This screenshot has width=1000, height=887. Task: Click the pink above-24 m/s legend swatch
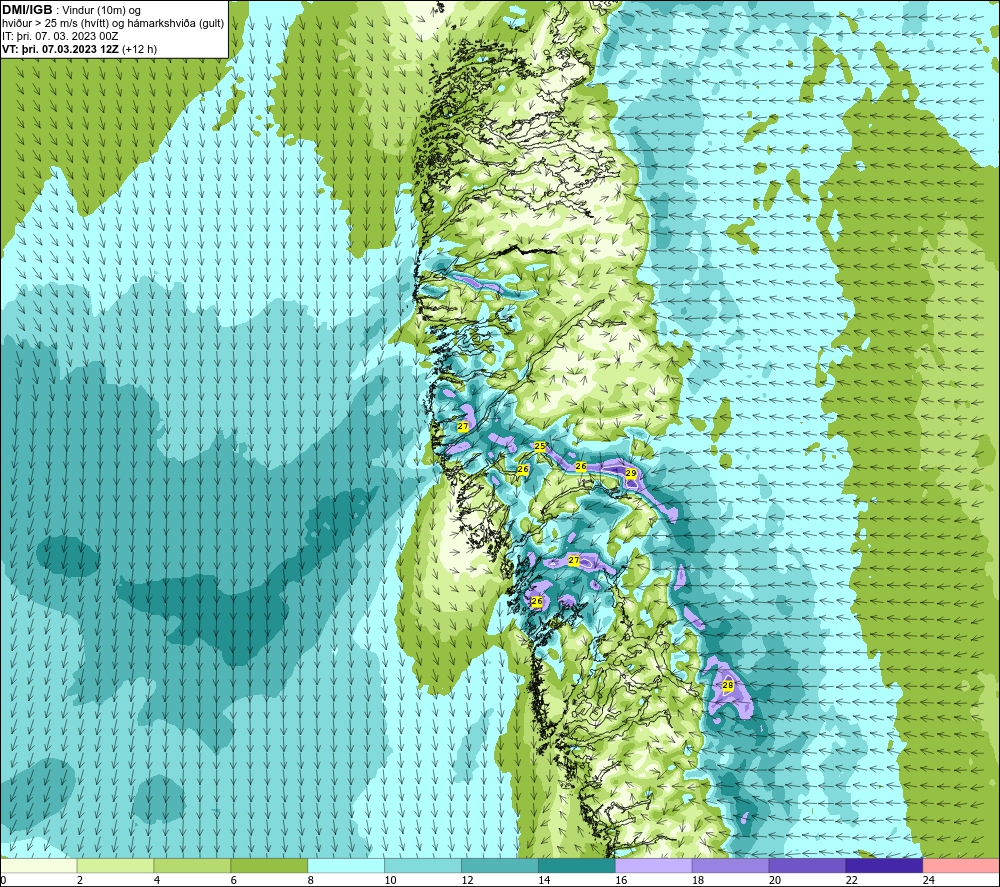pos(960,865)
